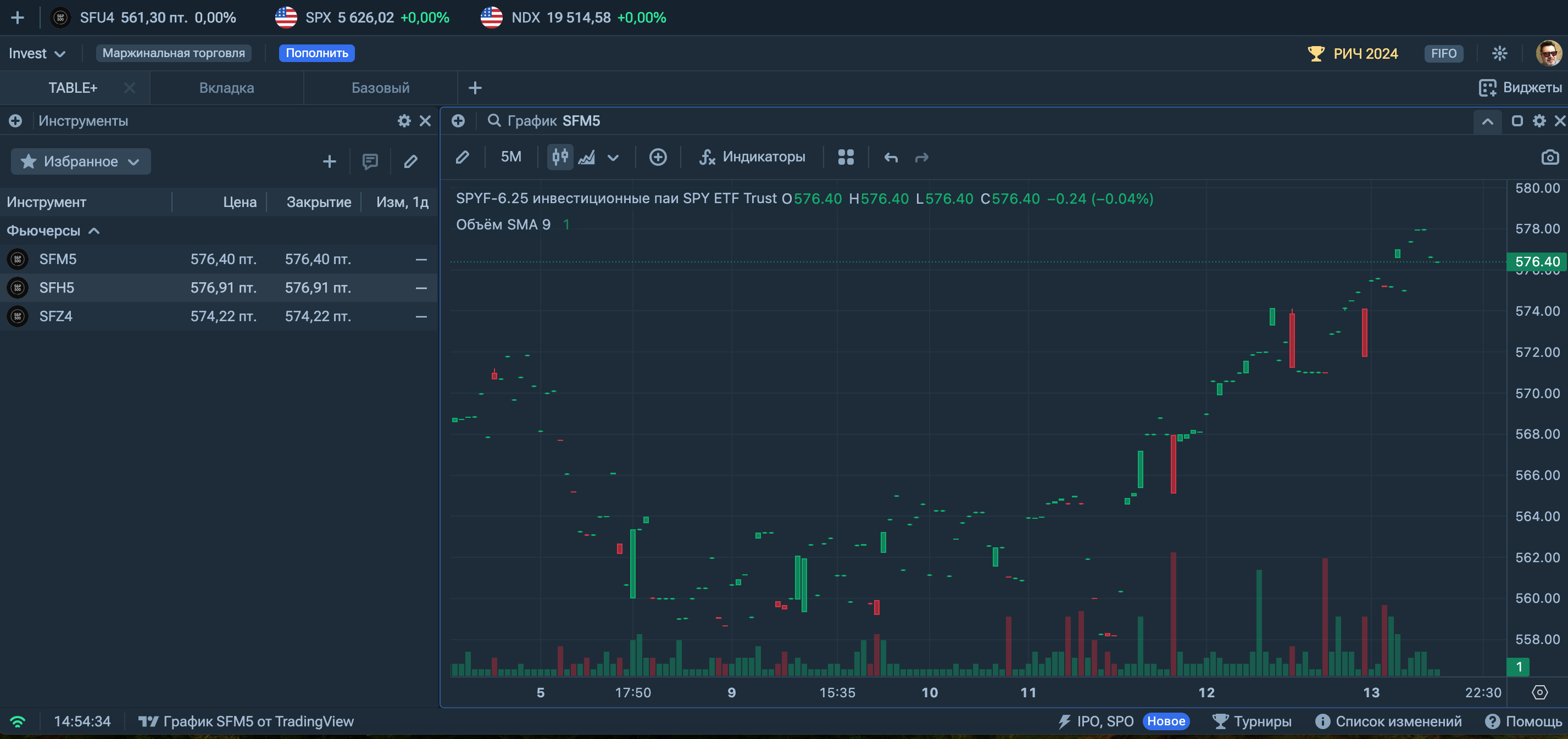1568x739 pixels.
Task: Open График SFM5 от TradingView link
Action: tap(246, 721)
